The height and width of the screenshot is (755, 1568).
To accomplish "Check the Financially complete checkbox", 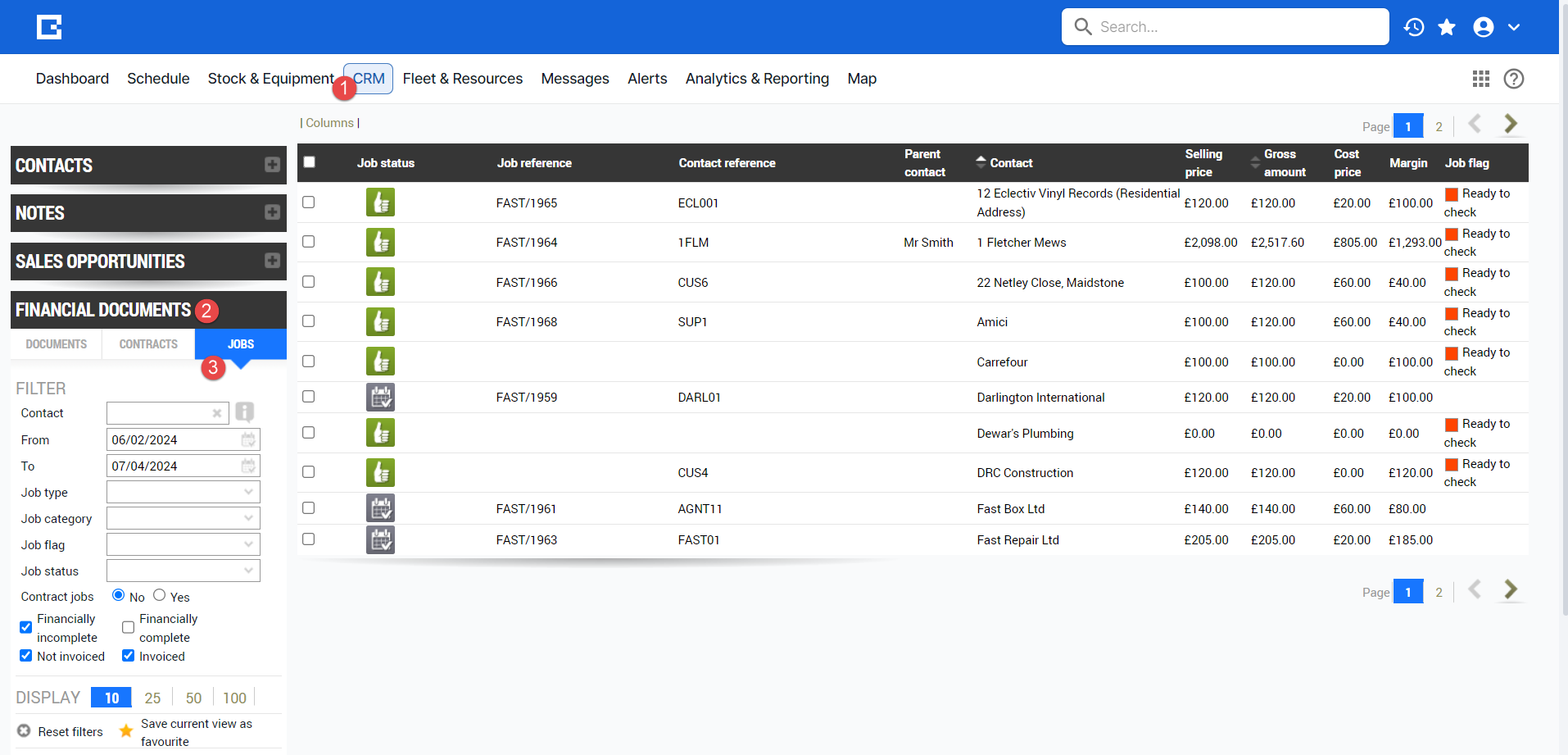I will coord(129,627).
